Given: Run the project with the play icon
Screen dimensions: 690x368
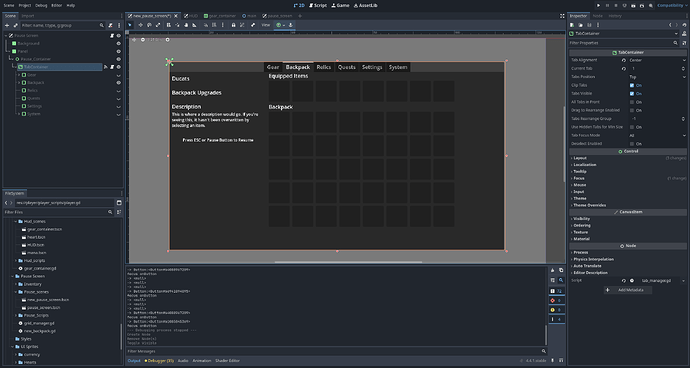Looking at the screenshot, I should point(598,5).
